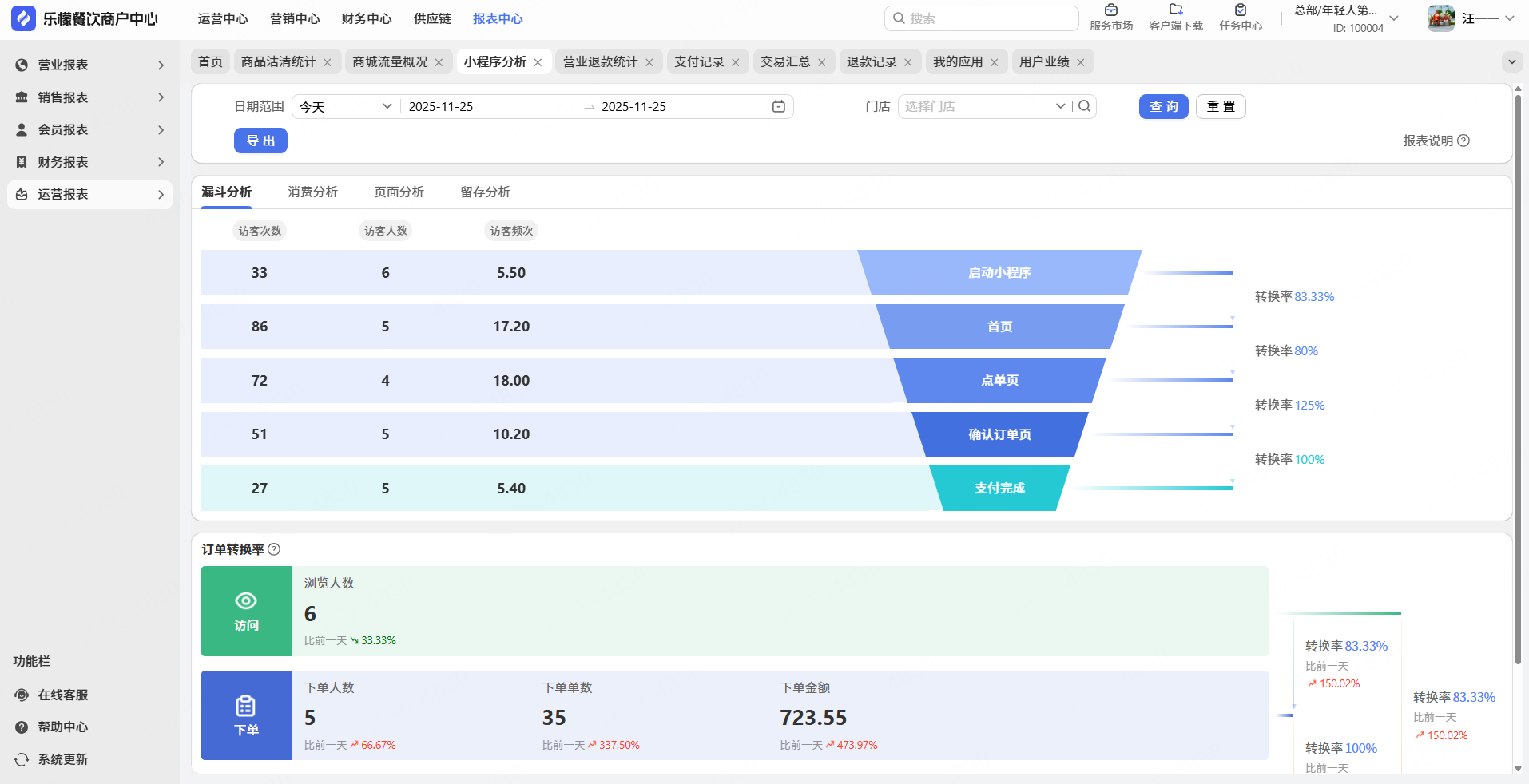This screenshot has height=784, width=1529.
Task: Click the 系统更新 refresh icon
Action: tap(22, 759)
